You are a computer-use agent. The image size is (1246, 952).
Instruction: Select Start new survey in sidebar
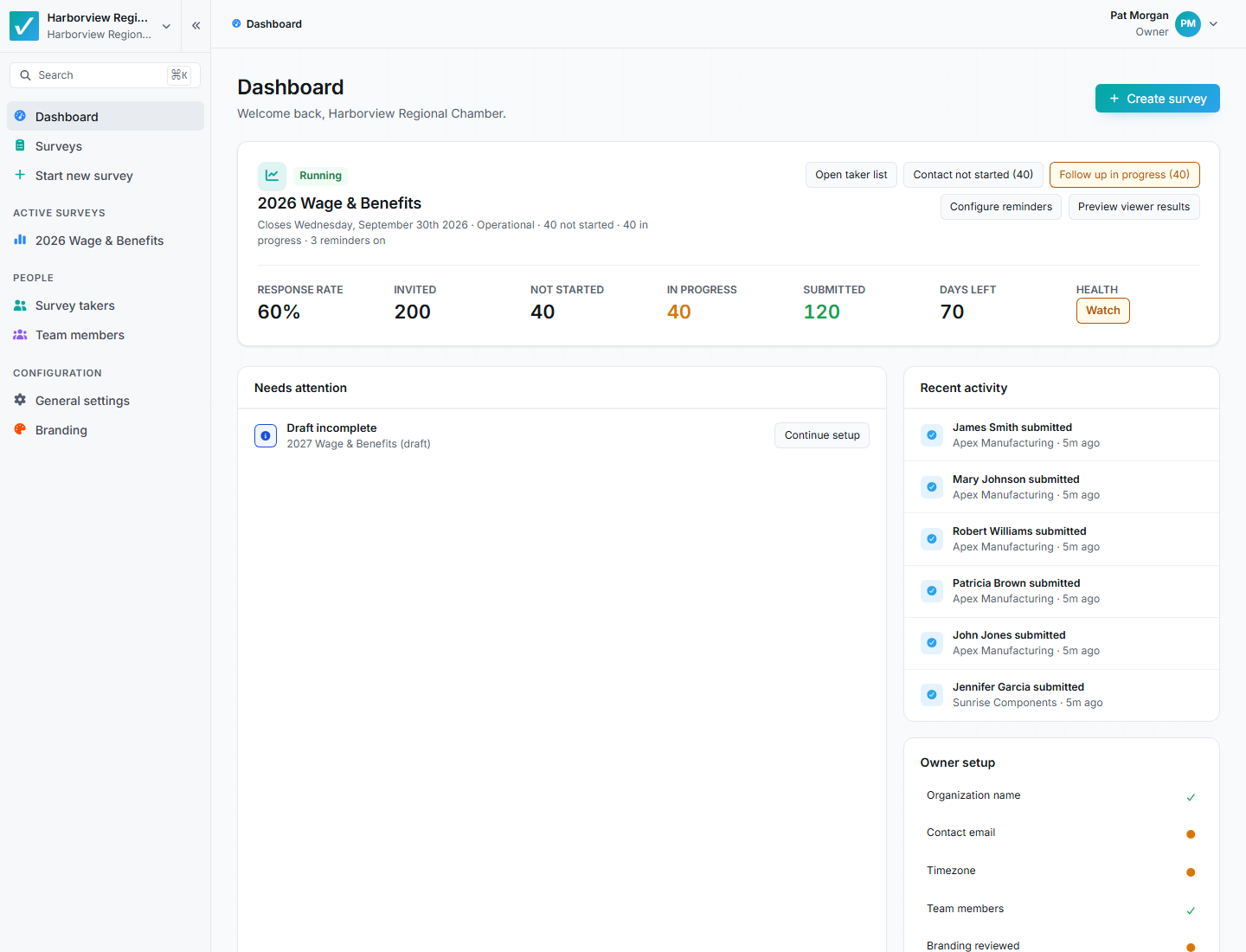(106, 175)
